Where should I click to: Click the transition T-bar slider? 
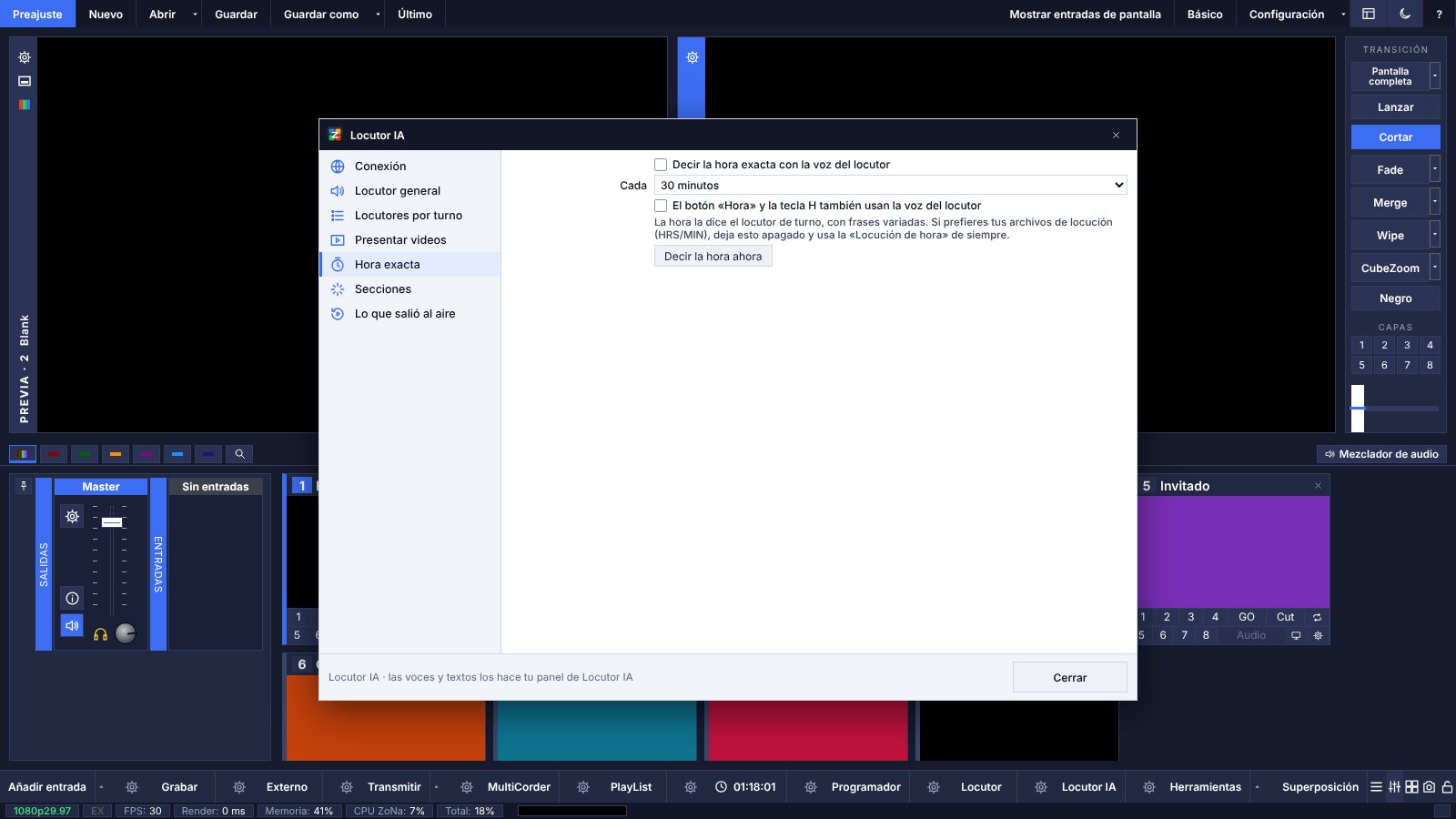pyautogui.click(x=1358, y=408)
